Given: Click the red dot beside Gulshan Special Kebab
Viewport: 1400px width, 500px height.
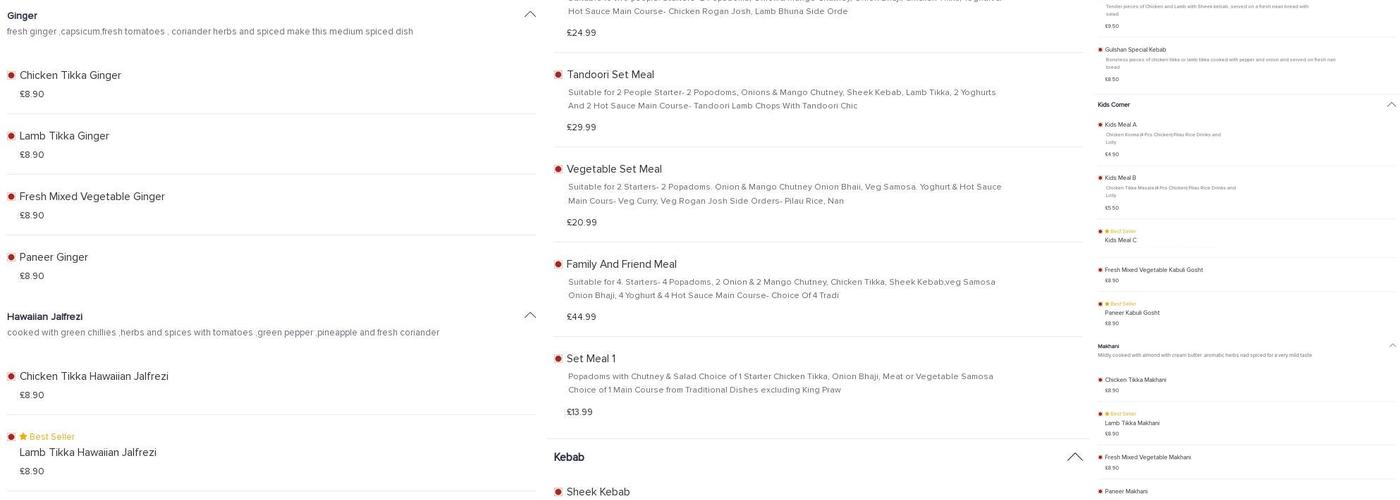Looking at the screenshot, I should coord(1101,50).
